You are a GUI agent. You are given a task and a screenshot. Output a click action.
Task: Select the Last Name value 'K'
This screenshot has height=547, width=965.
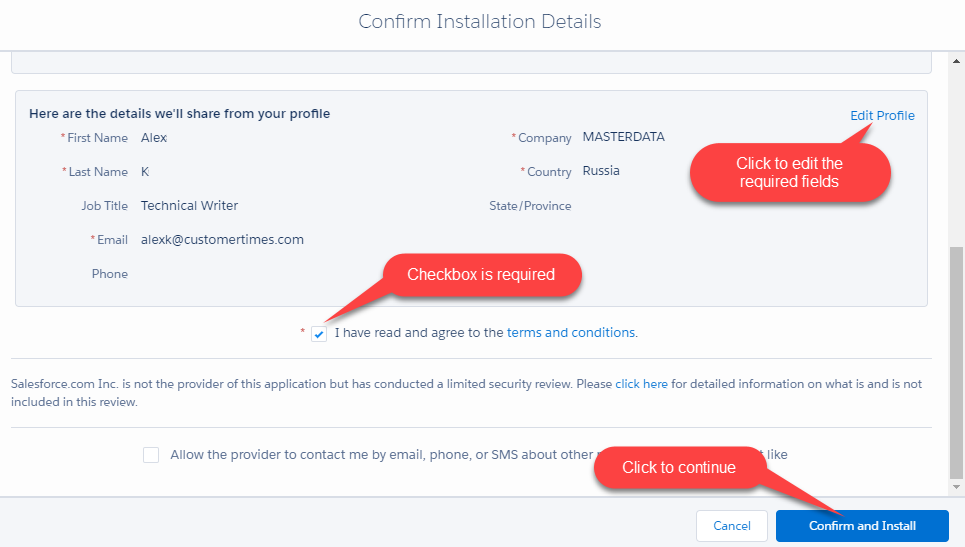(x=145, y=172)
